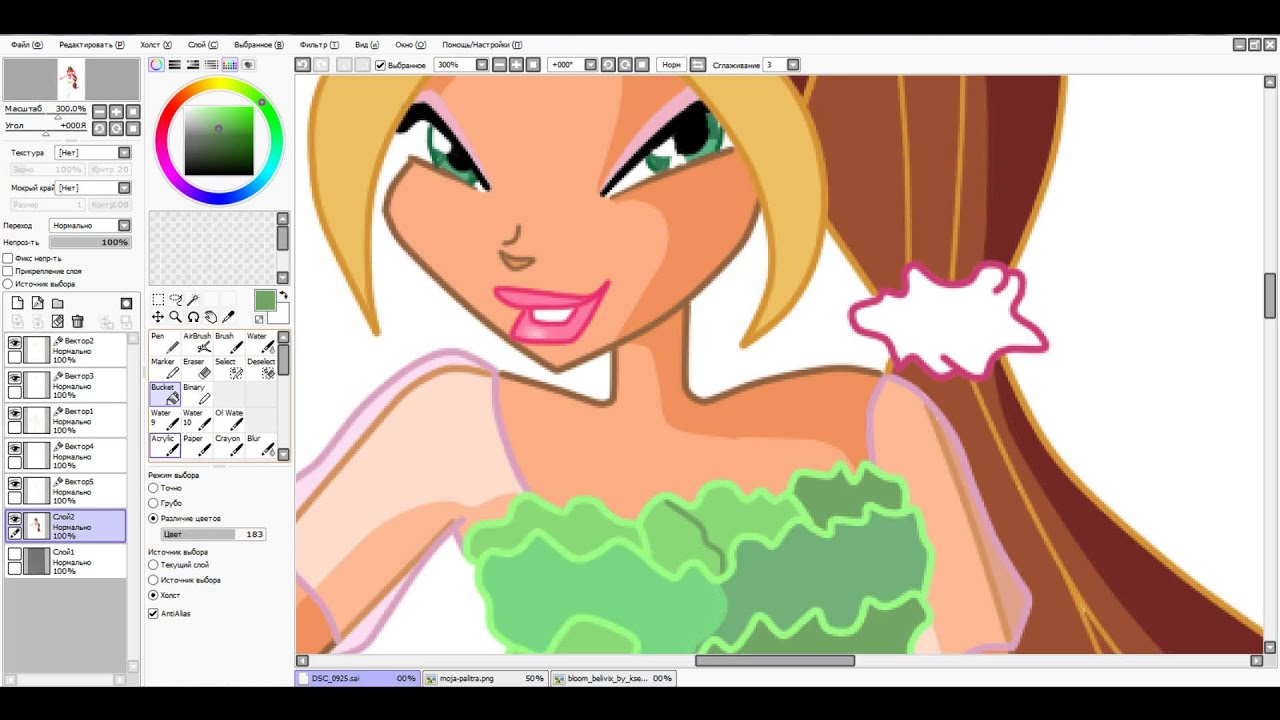Flip the canvas view horizontally
The image size is (1280, 720).
click(698, 64)
